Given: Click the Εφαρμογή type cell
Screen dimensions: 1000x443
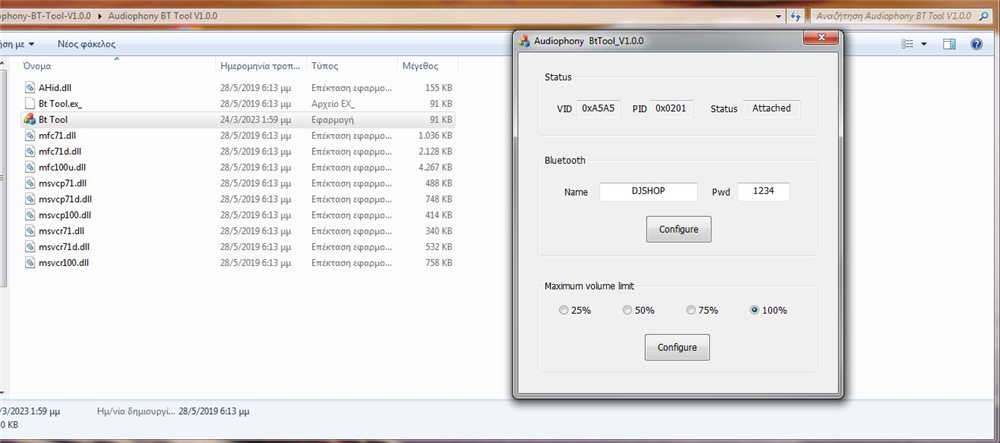Looking at the screenshot, I should (332, 120).
